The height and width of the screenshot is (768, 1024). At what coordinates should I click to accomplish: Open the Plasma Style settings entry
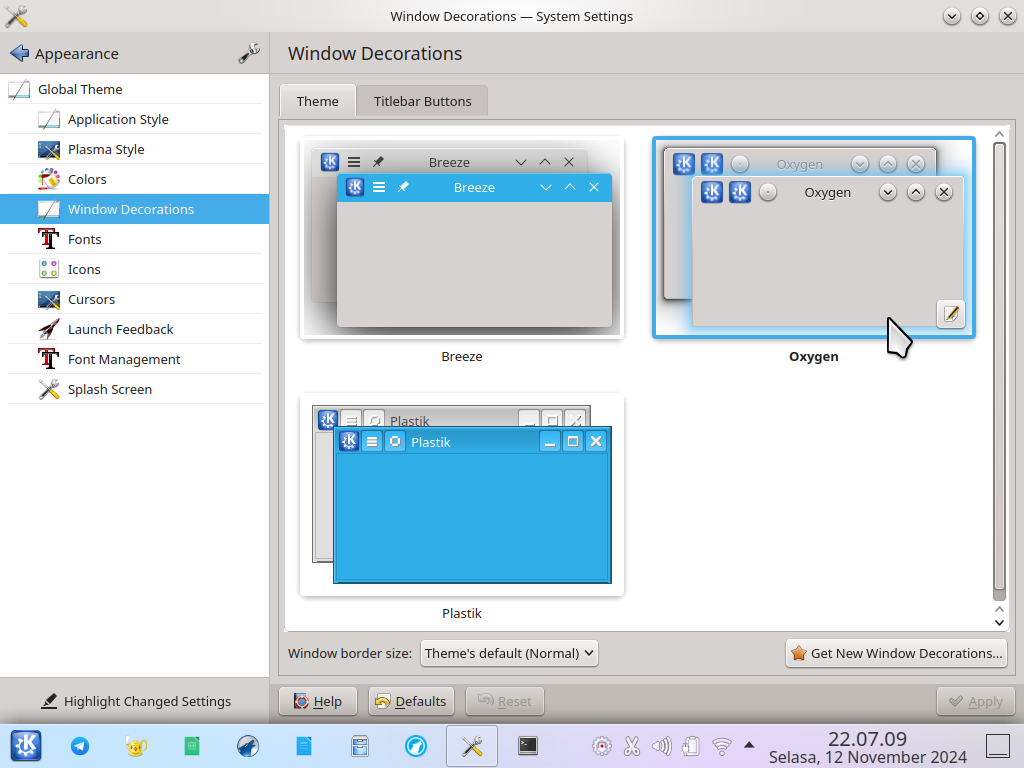pos(135,150)
